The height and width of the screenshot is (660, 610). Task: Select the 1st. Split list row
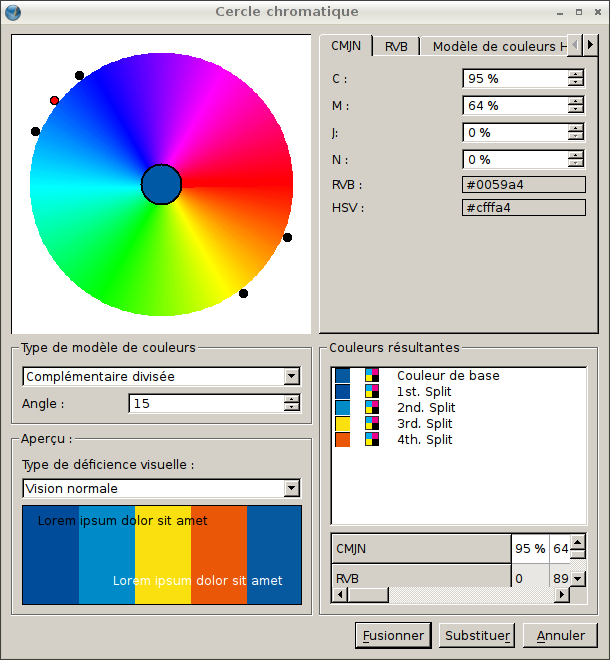(459, 391)
